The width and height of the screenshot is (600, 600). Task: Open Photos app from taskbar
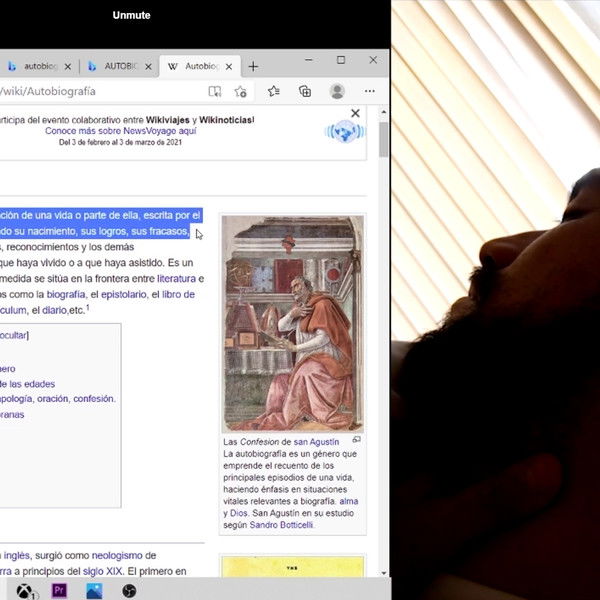coord(94,590)
